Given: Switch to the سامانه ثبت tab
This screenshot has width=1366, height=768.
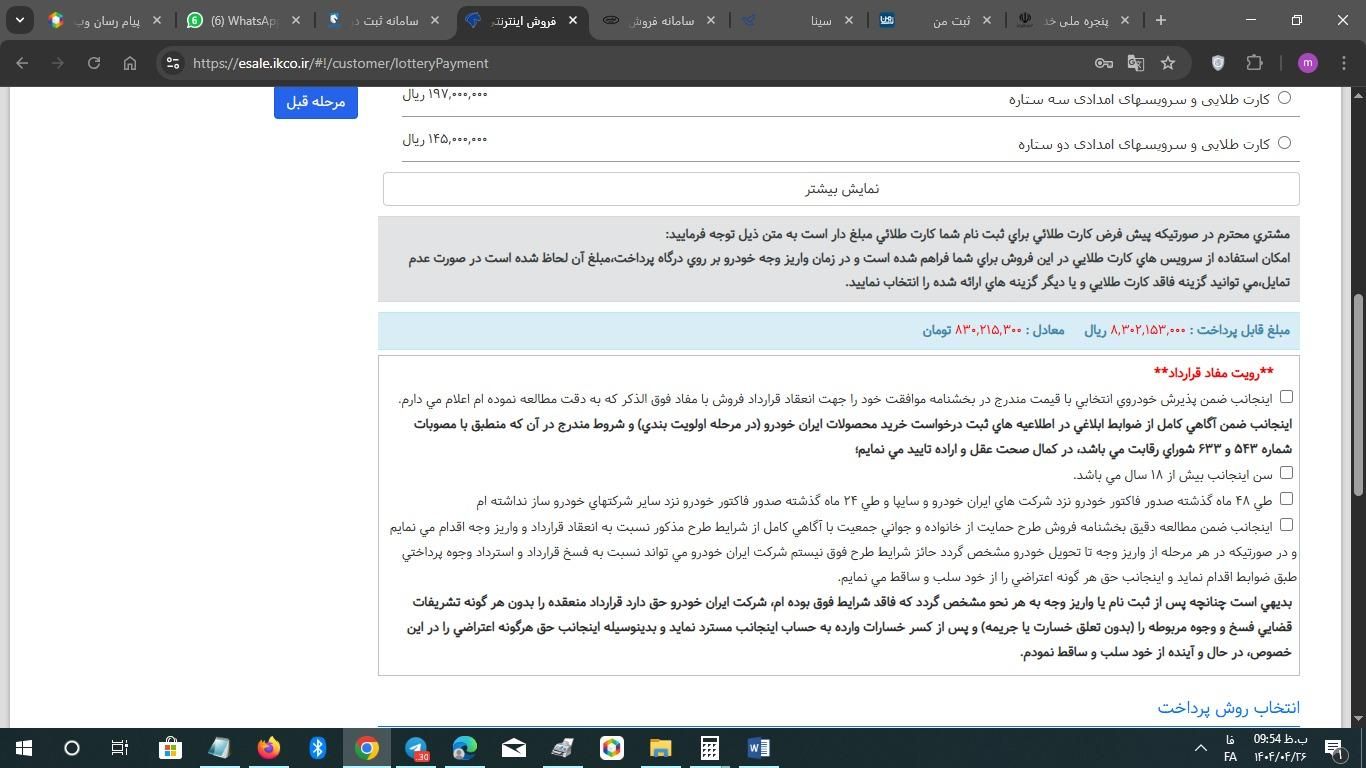Looking at the screenshot, I should tap(384, 20).
